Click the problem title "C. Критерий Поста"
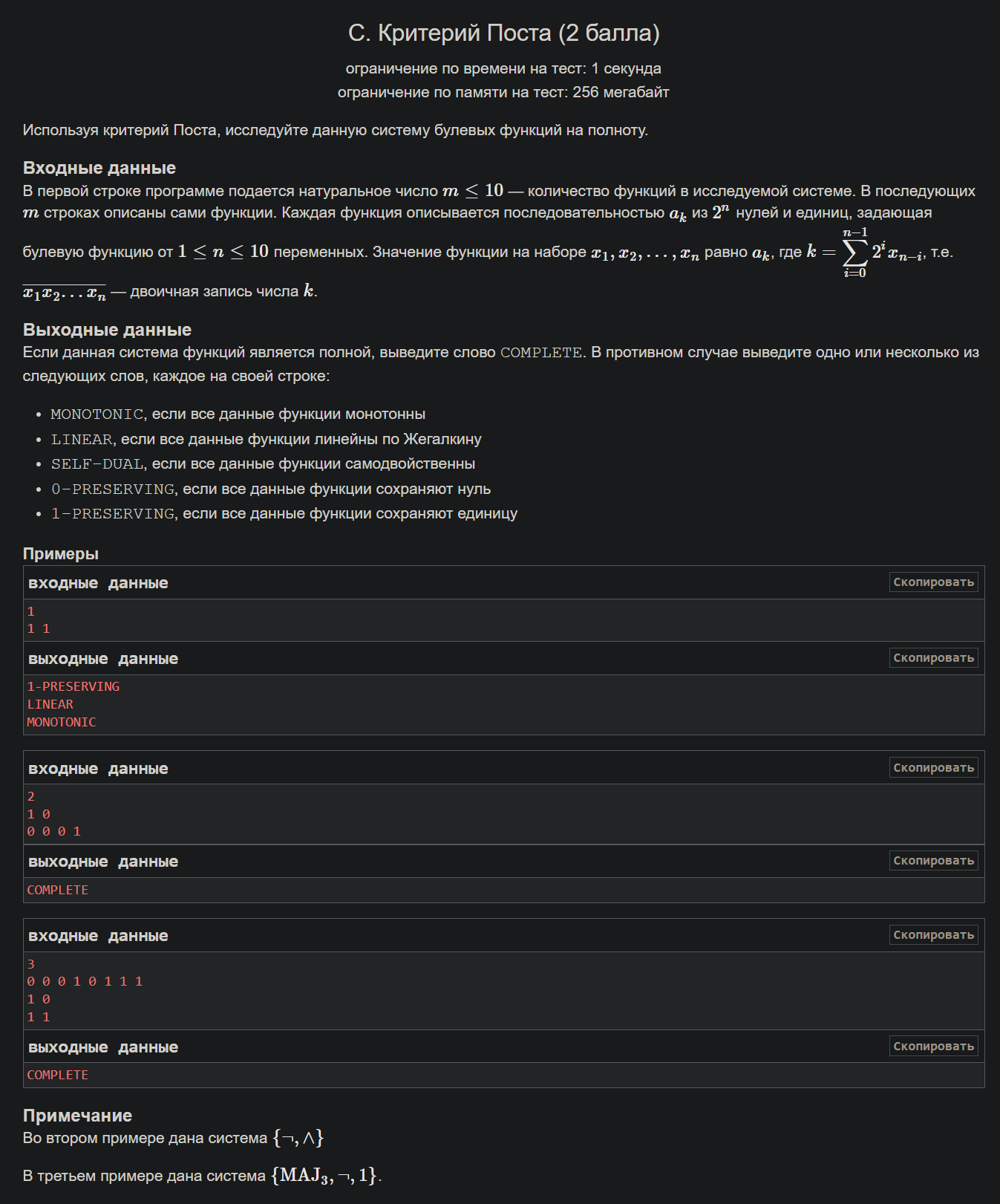 (x=503, y=33)
